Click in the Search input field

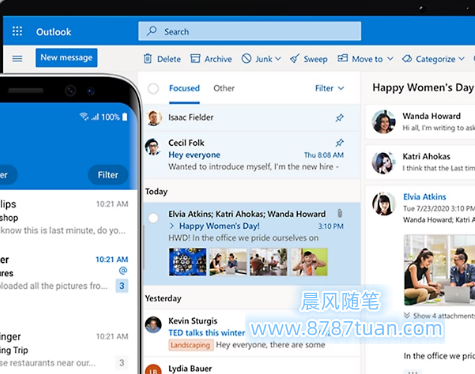click(x=250, y=31)
